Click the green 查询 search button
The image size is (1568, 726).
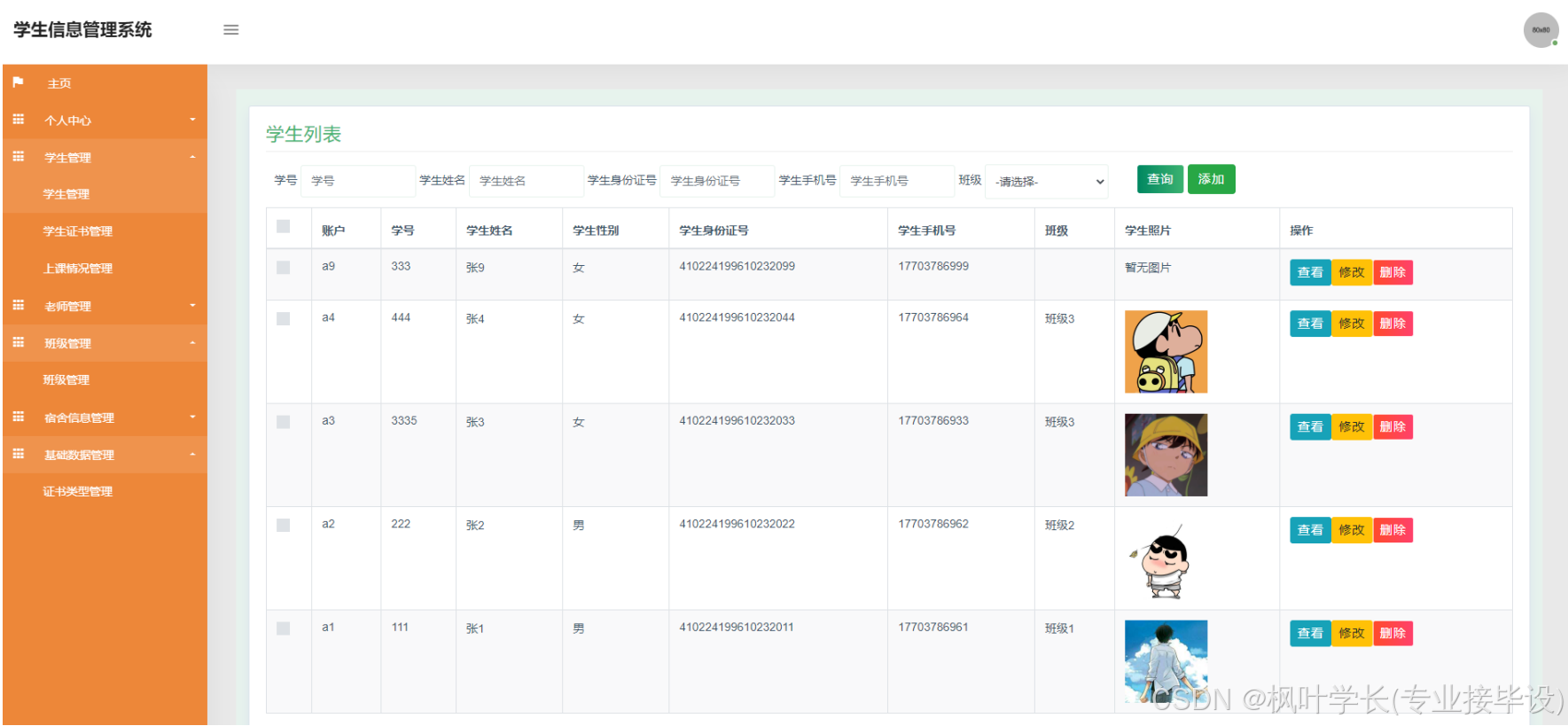click(1160, 179)
